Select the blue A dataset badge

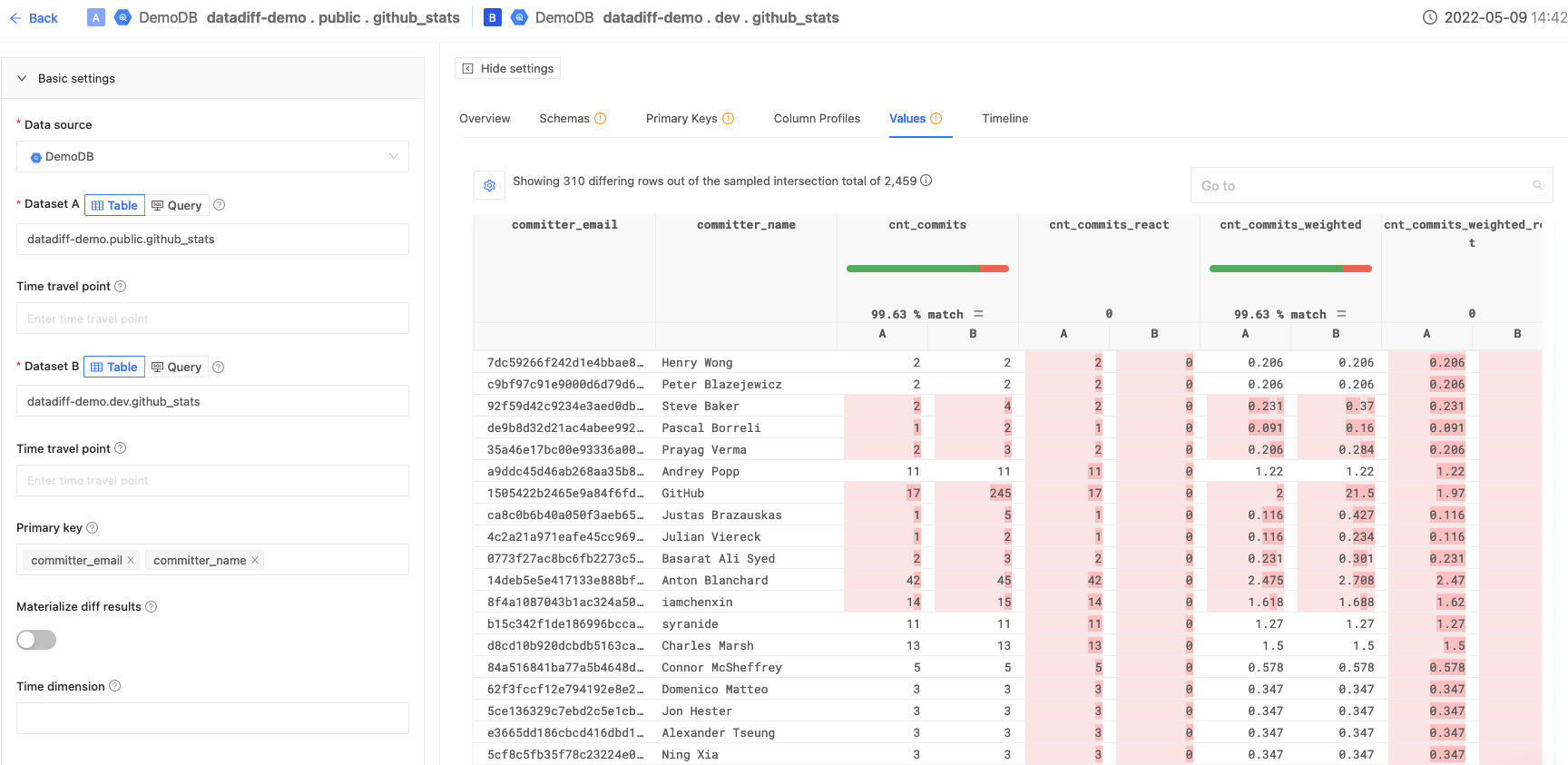point(95,17)
